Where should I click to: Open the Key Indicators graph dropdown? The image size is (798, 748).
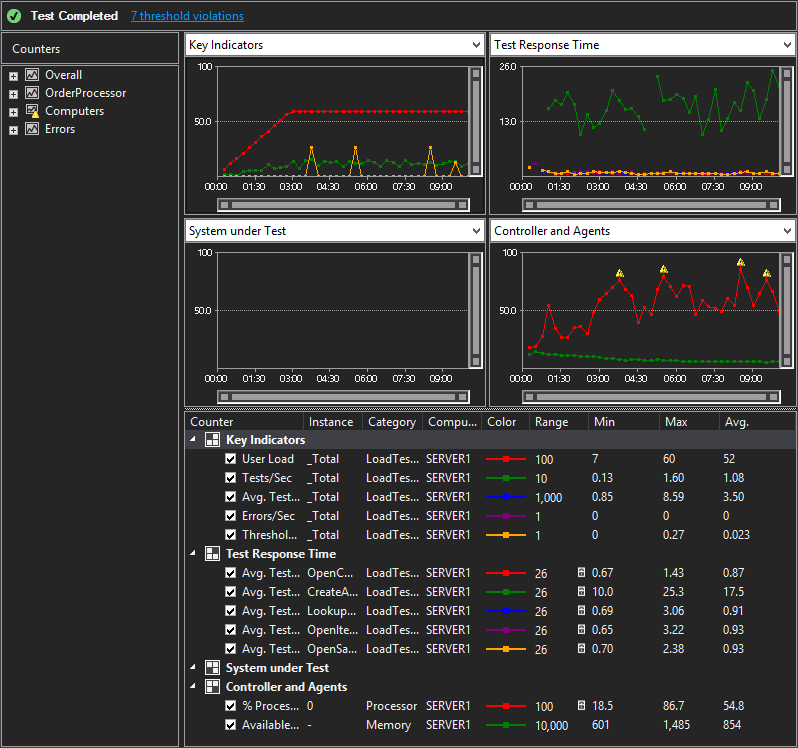(475, 45)
